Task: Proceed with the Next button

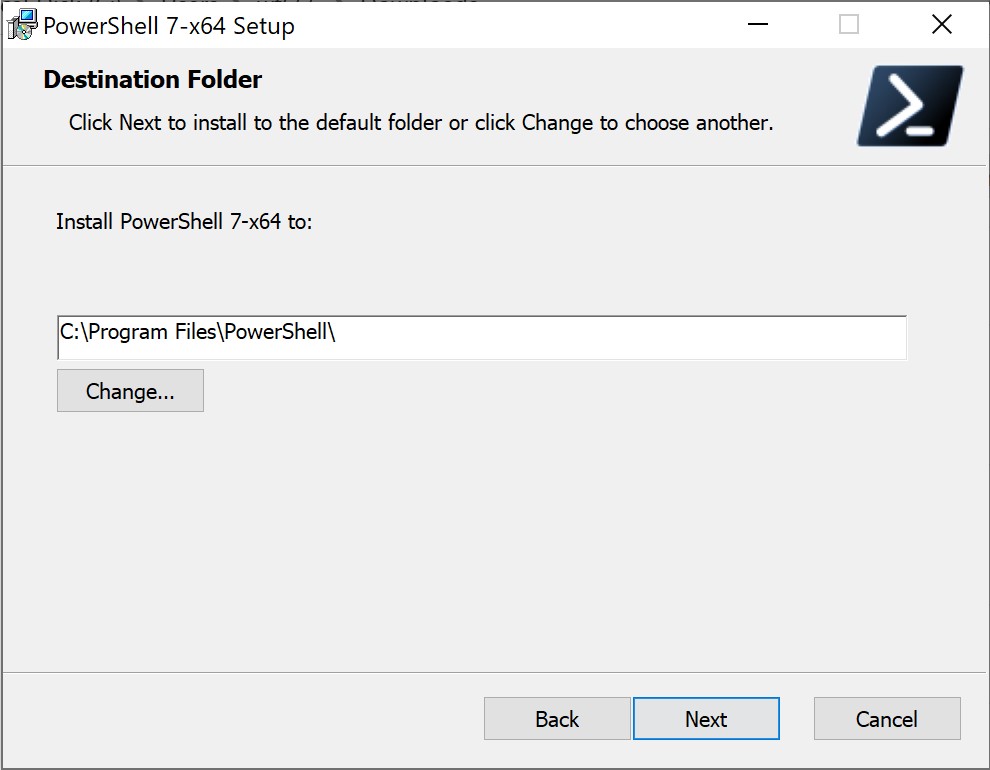Action: (x=706, y=719)
